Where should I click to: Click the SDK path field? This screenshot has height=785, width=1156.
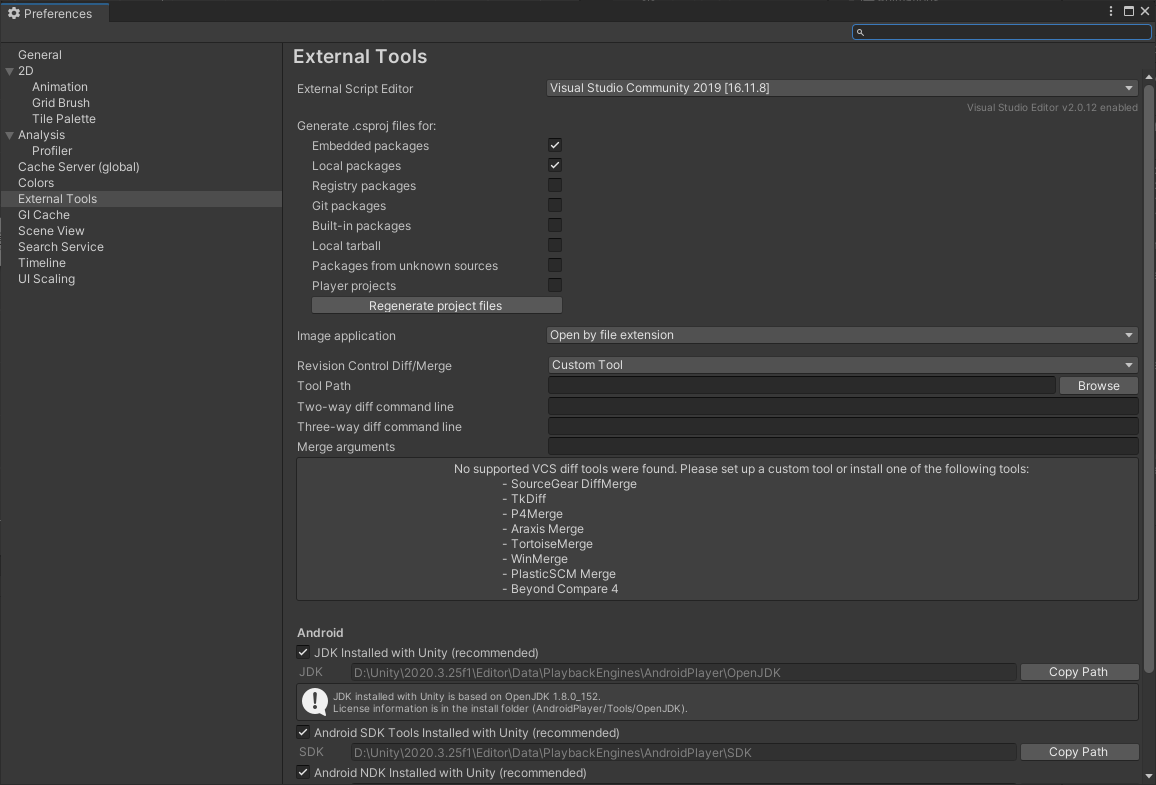[x=683, y=752]
